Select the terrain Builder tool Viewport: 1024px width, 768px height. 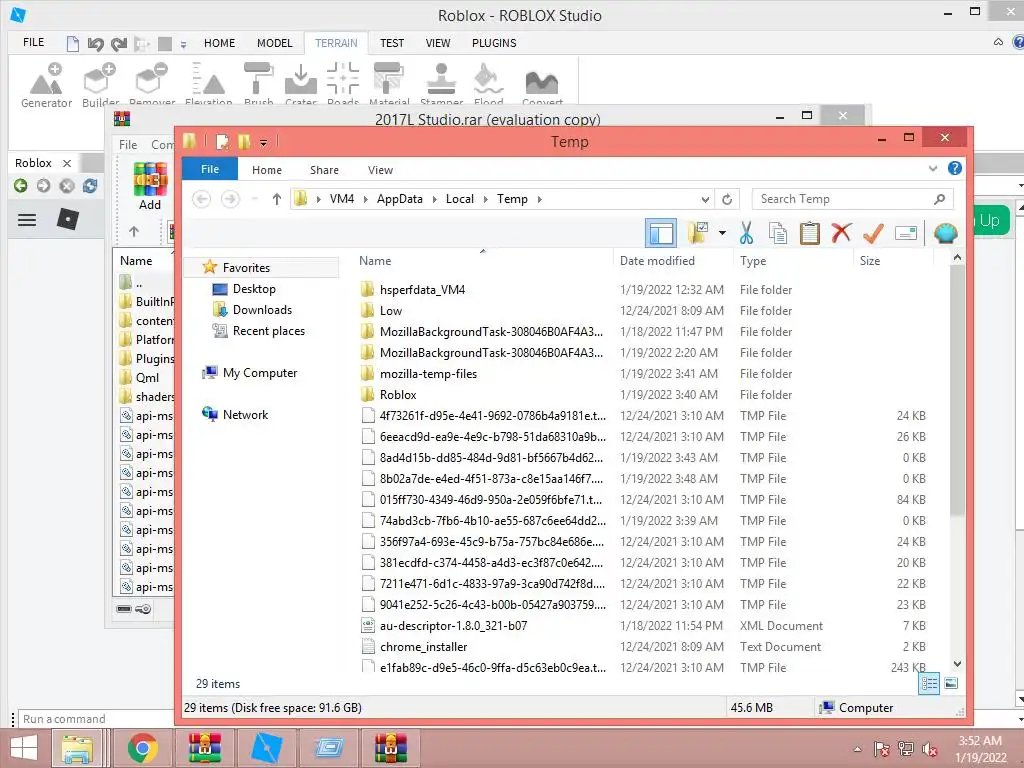tap(101, 85)
